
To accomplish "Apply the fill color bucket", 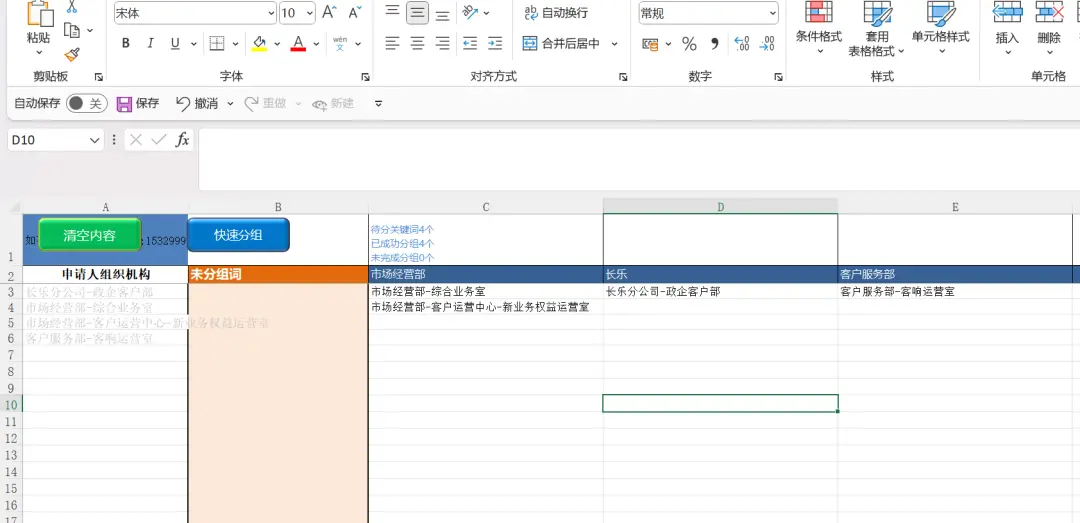I will tap(260, 43).
